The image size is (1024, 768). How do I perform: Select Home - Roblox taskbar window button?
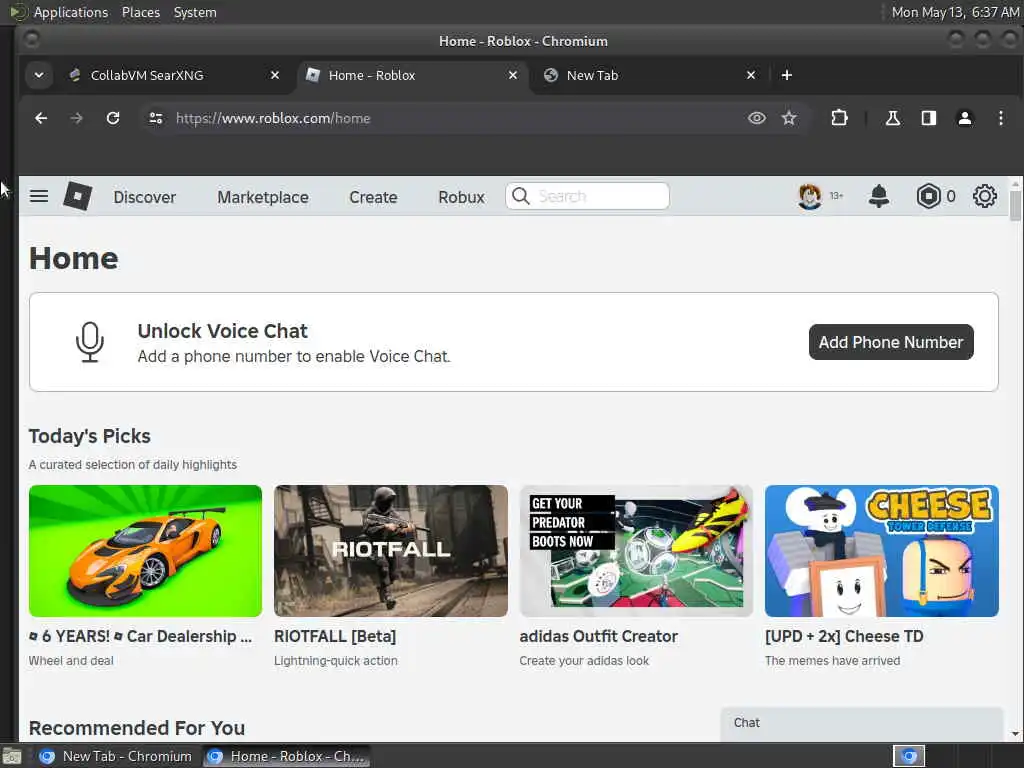coord(286,756)
